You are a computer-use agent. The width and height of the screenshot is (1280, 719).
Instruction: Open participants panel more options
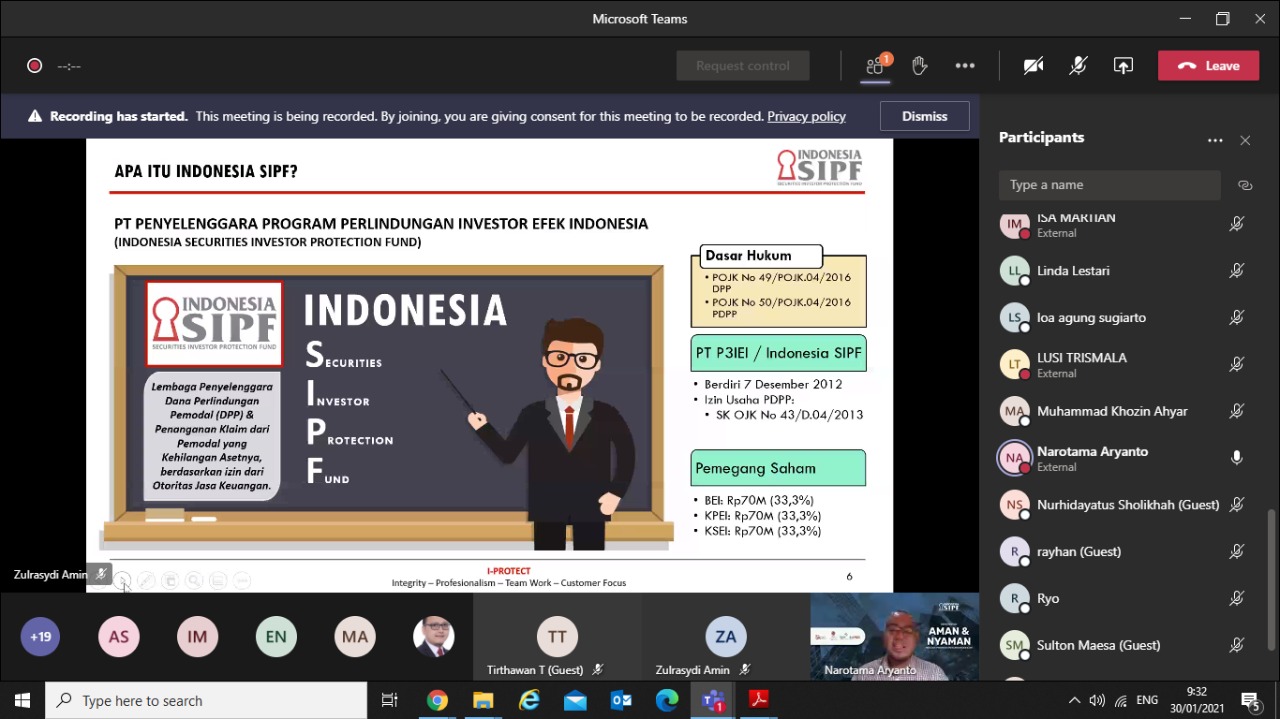point(1215,141)
